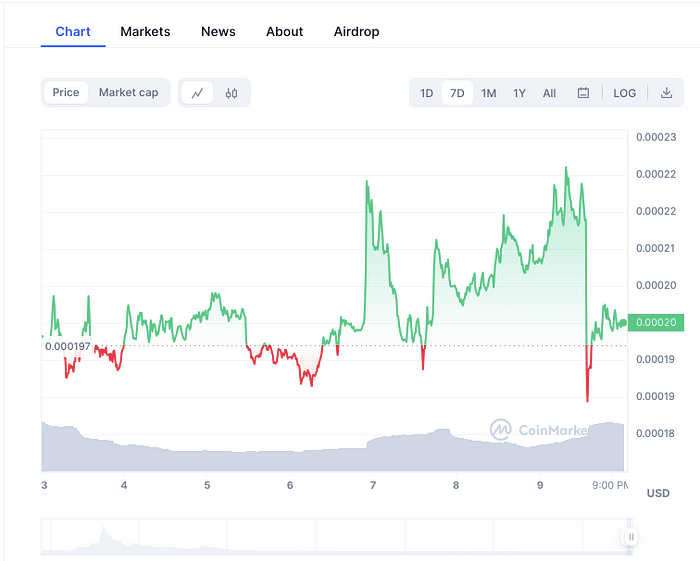The image size is (700, 561).
Task: Click the date label 7 on axis
Action: [x=372, y=485]
